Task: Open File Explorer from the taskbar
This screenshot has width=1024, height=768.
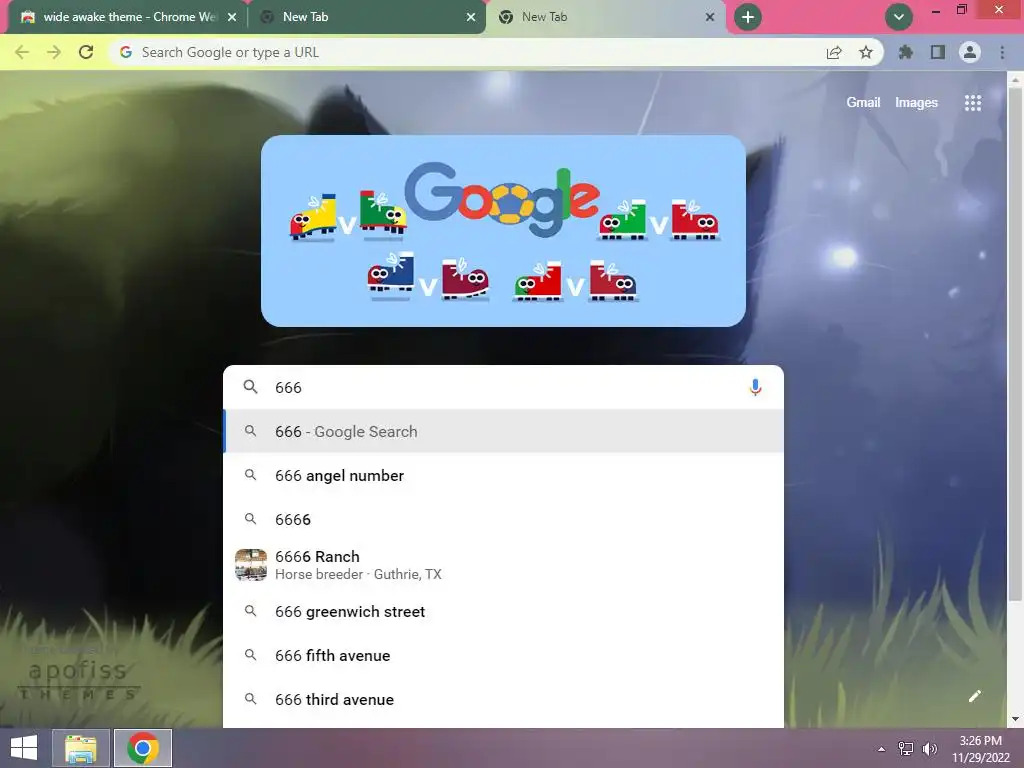Action: click(81, 748)
